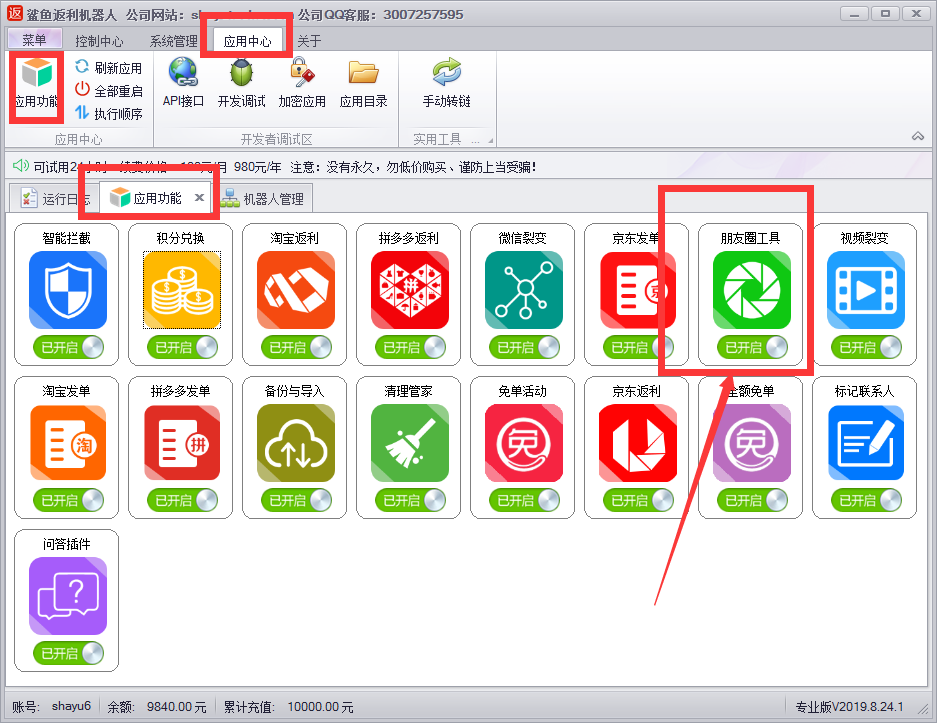Open the 微信裂变 network icon
This screenshot has height=723, width=937.
(x=524, y=290)
